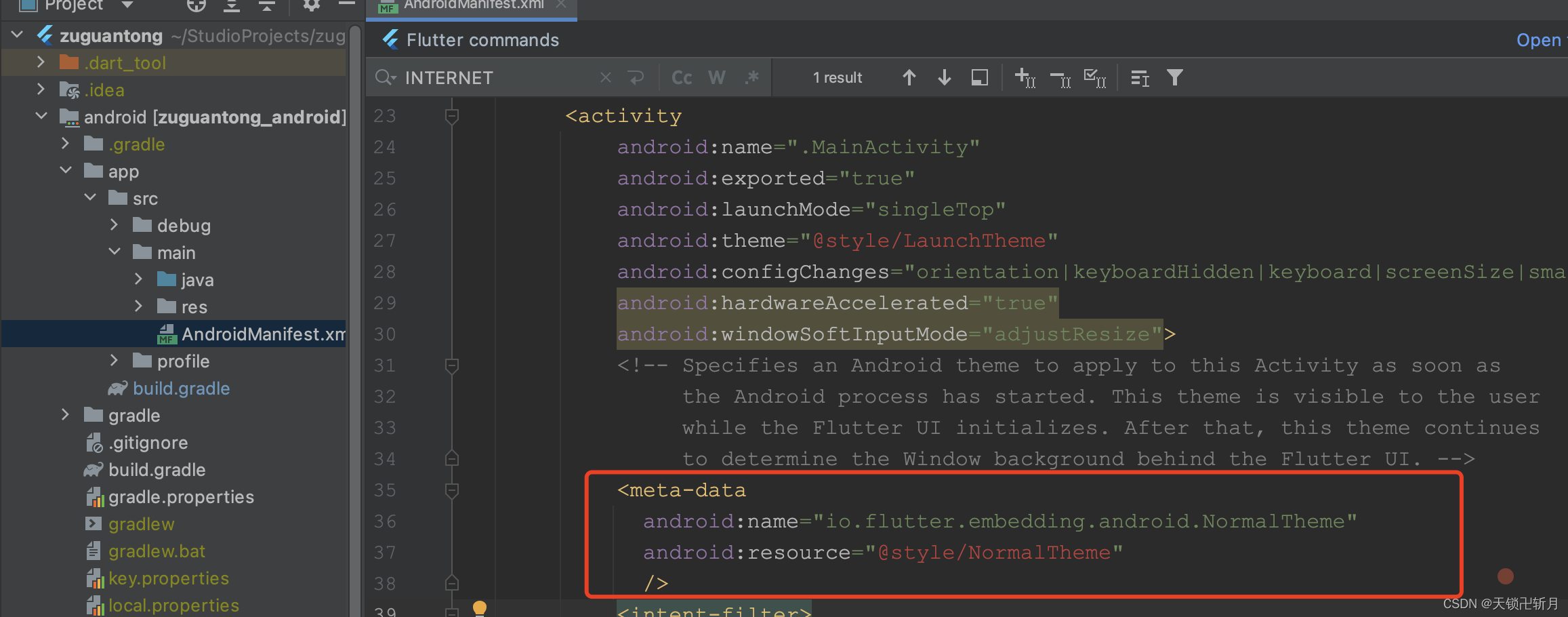Expand all nodes in Project tree
1568x617 pixels.
231,5
